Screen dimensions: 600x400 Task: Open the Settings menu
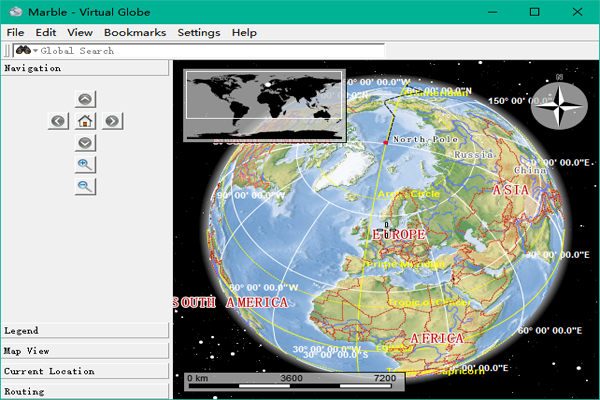point(199,33)
